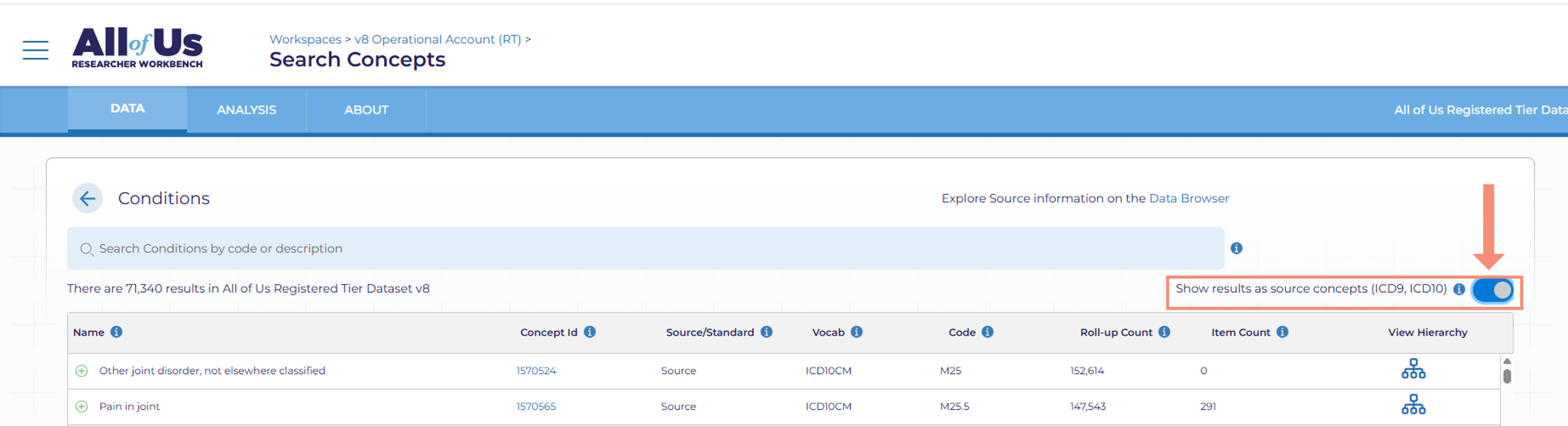Click info icon beside source concepts label
Image resolution: width=1568 pixels, height=426 pixels.
tap(1459, 289)
